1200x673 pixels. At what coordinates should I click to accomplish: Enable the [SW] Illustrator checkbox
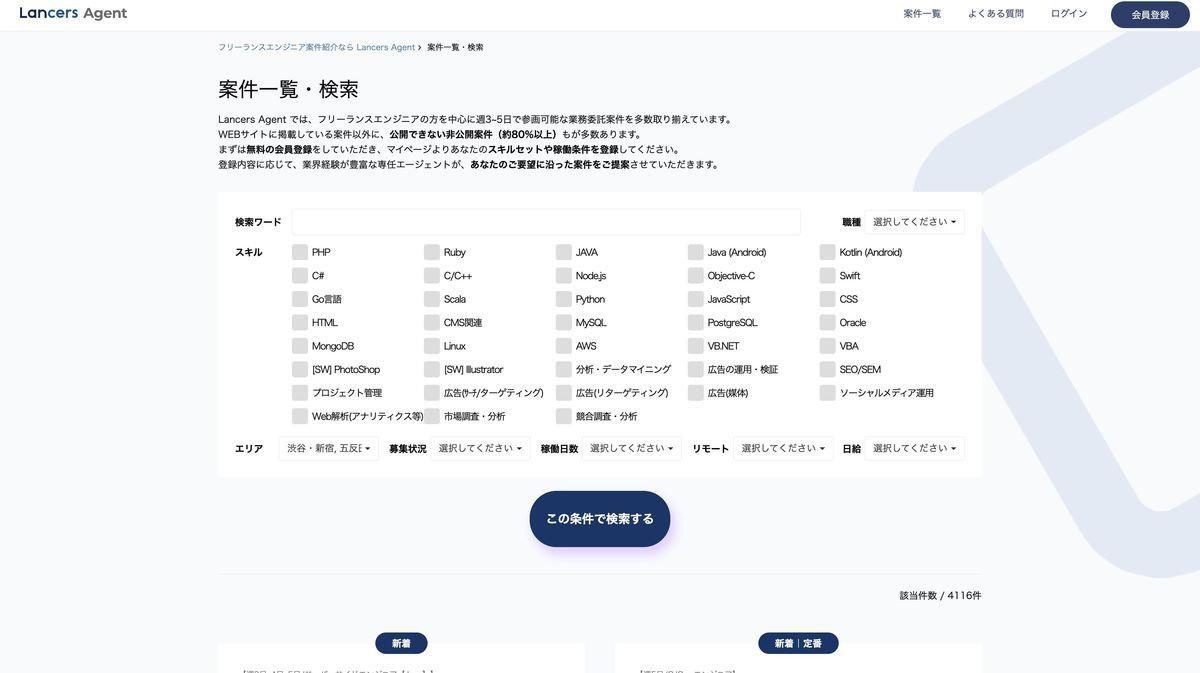click(432, 370)
